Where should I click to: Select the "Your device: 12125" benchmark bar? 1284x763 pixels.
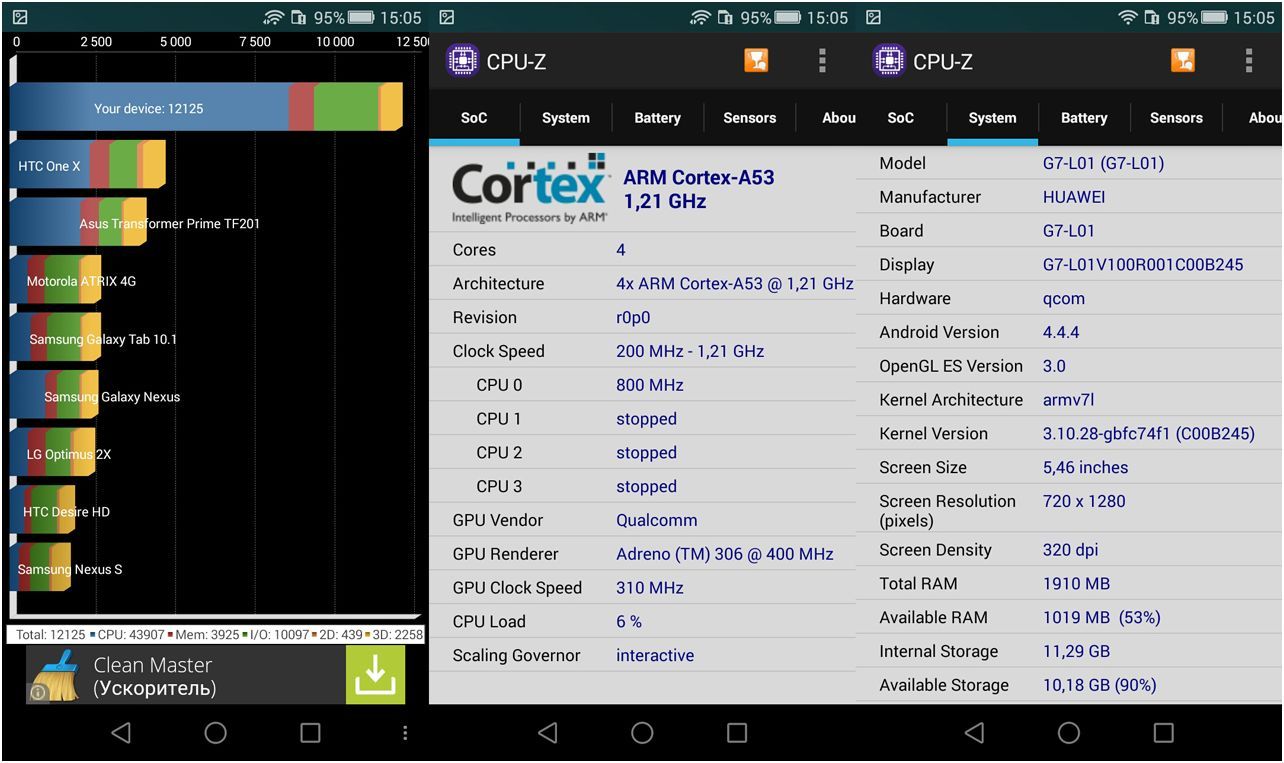point(205,108)
